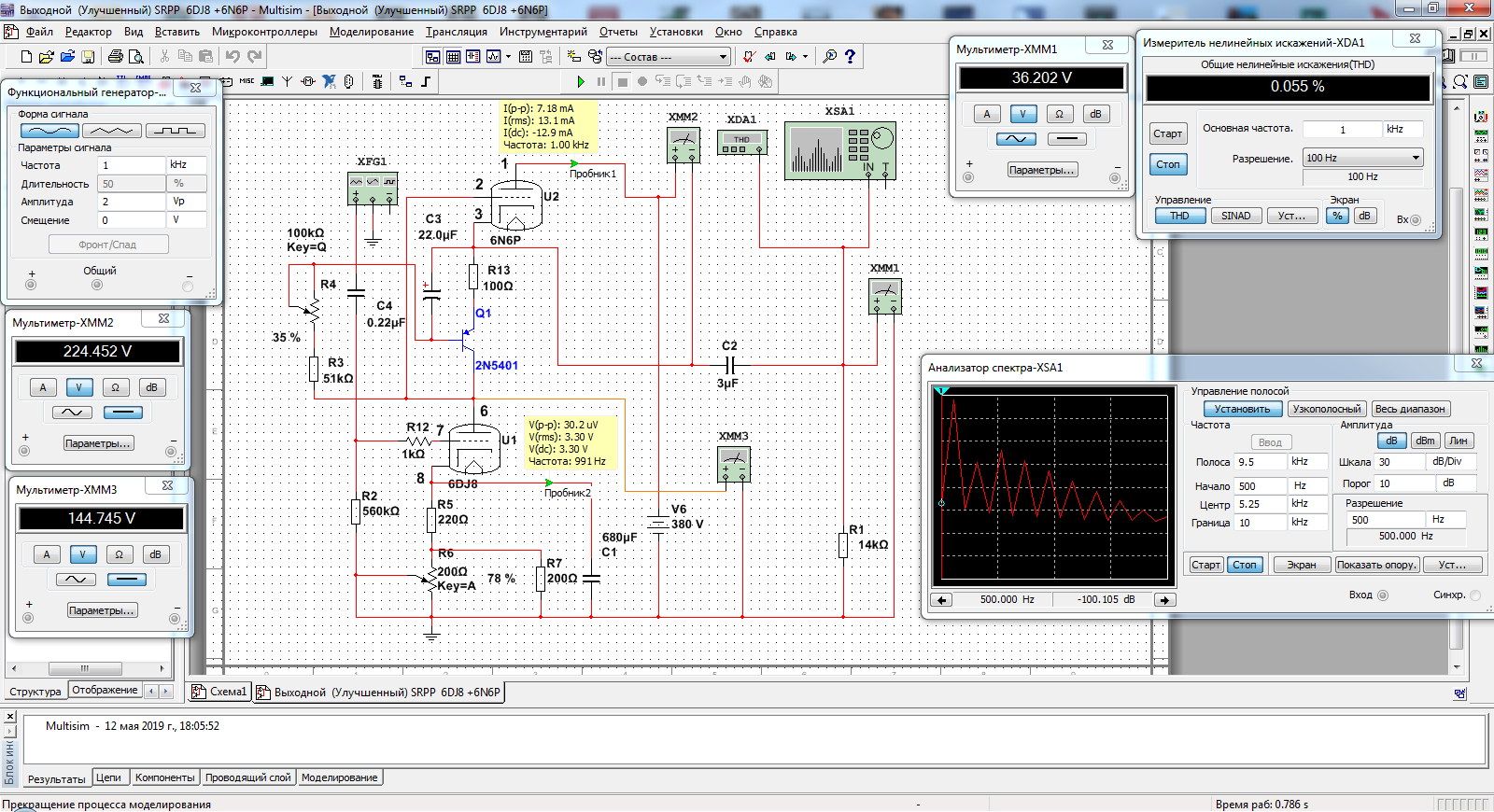
Task: Toggle SINAD mode in distortion analyzer
Action: 1235,216
